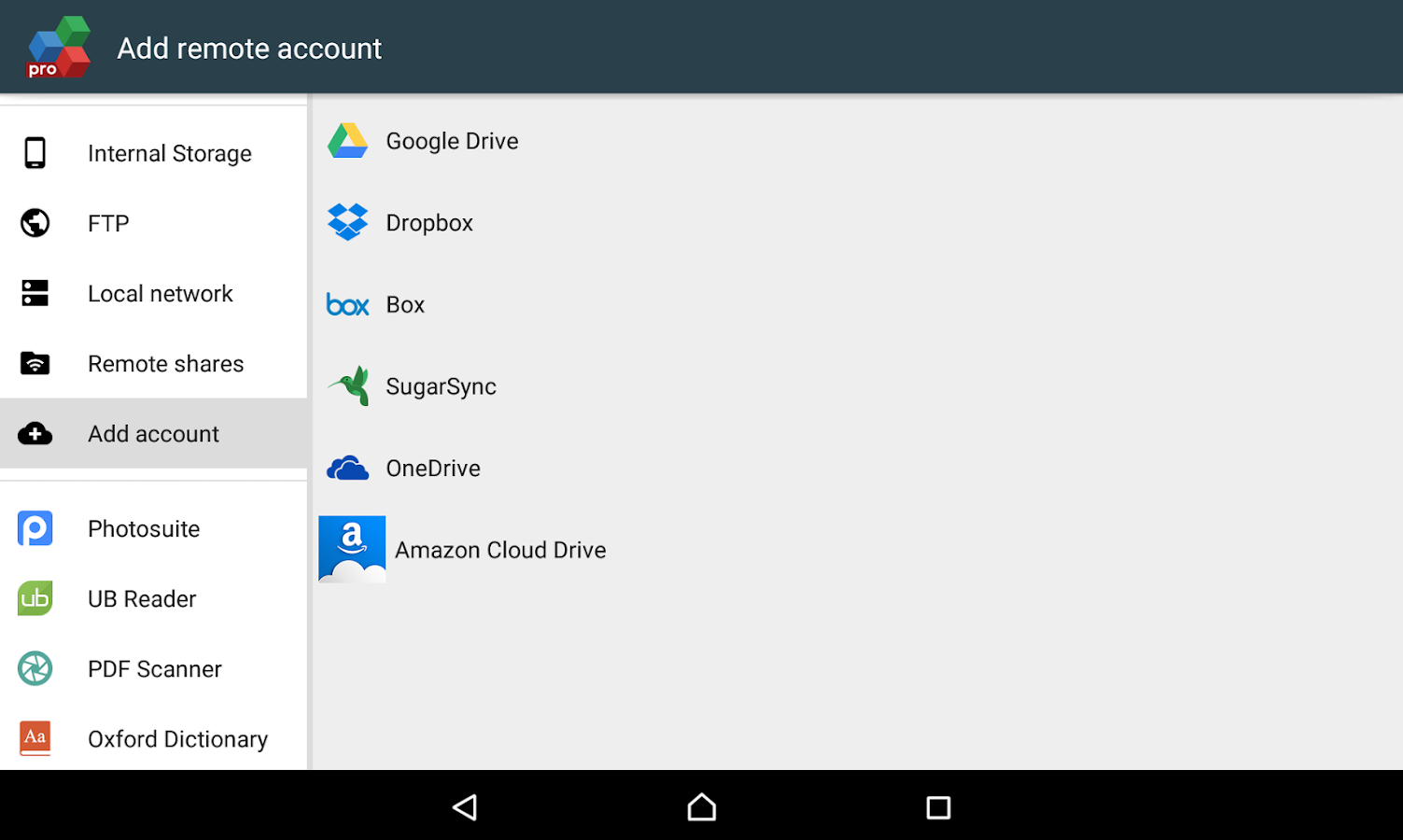Choose the Amazon Cloud Drive label

[x=500, y=550]
